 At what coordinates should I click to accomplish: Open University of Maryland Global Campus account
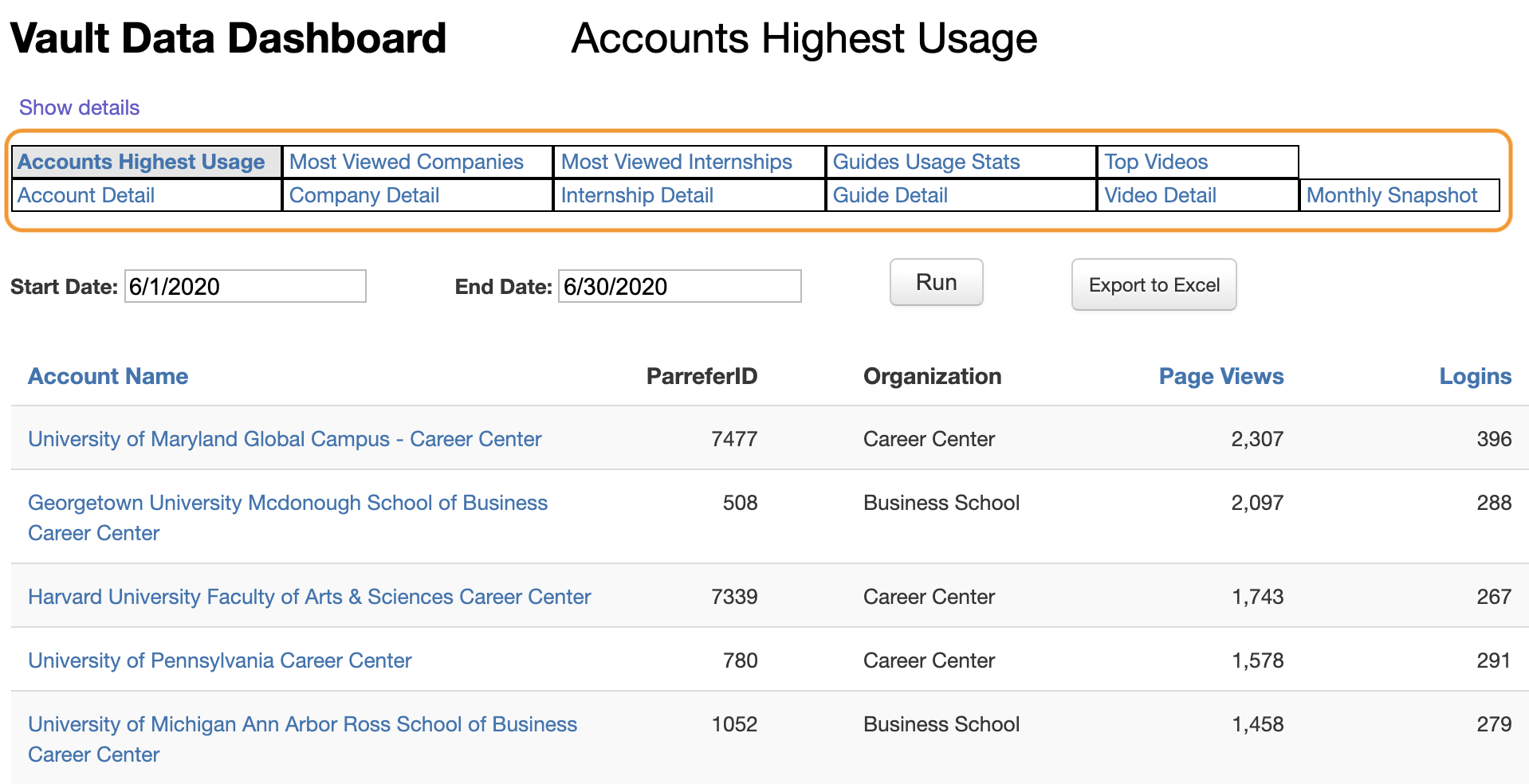click(x=285, y=439)
